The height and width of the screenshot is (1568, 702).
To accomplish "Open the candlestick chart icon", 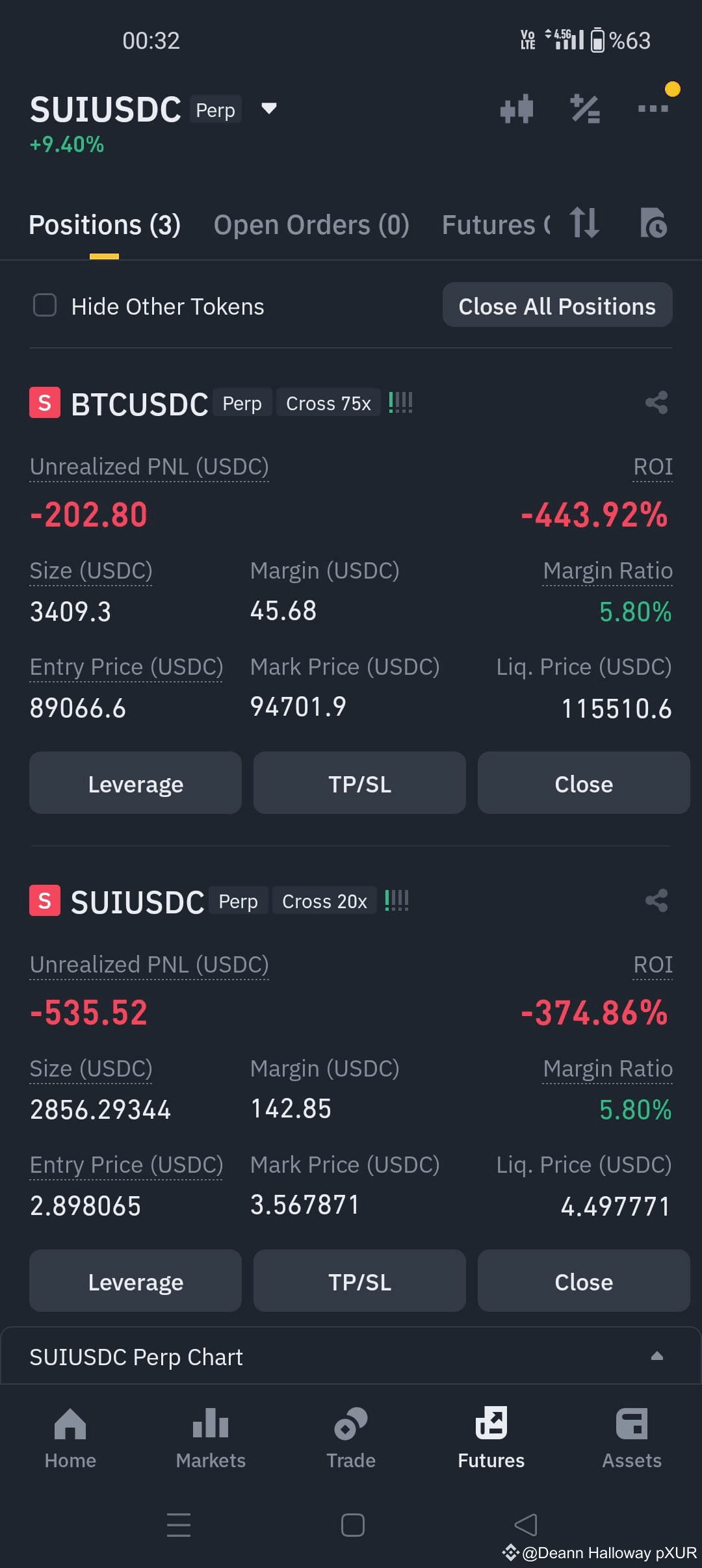I will [517, 109].
